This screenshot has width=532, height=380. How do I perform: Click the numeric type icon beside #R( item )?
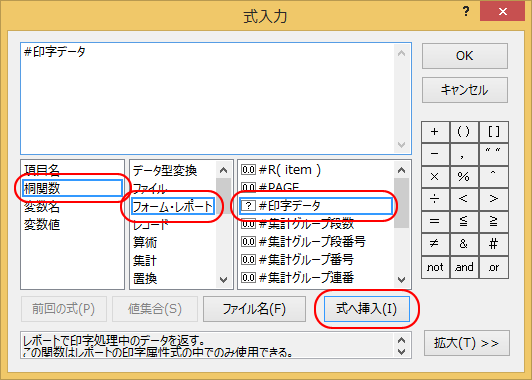point(248,170)
